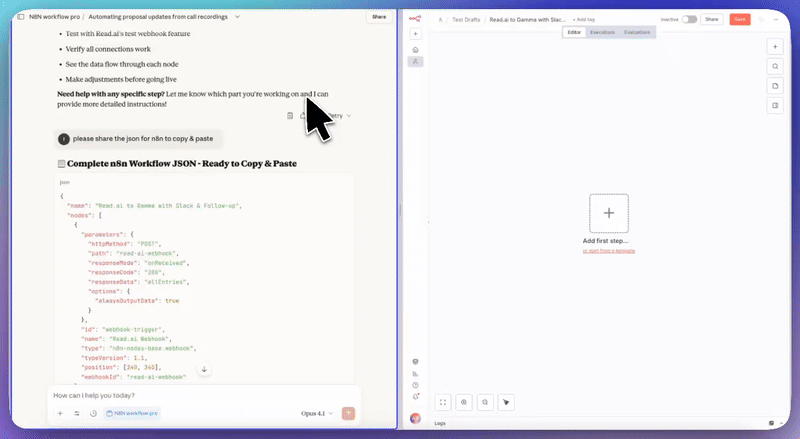
Task: Open the notifications bell in n8n sidebar
Action: coord(415,397)
